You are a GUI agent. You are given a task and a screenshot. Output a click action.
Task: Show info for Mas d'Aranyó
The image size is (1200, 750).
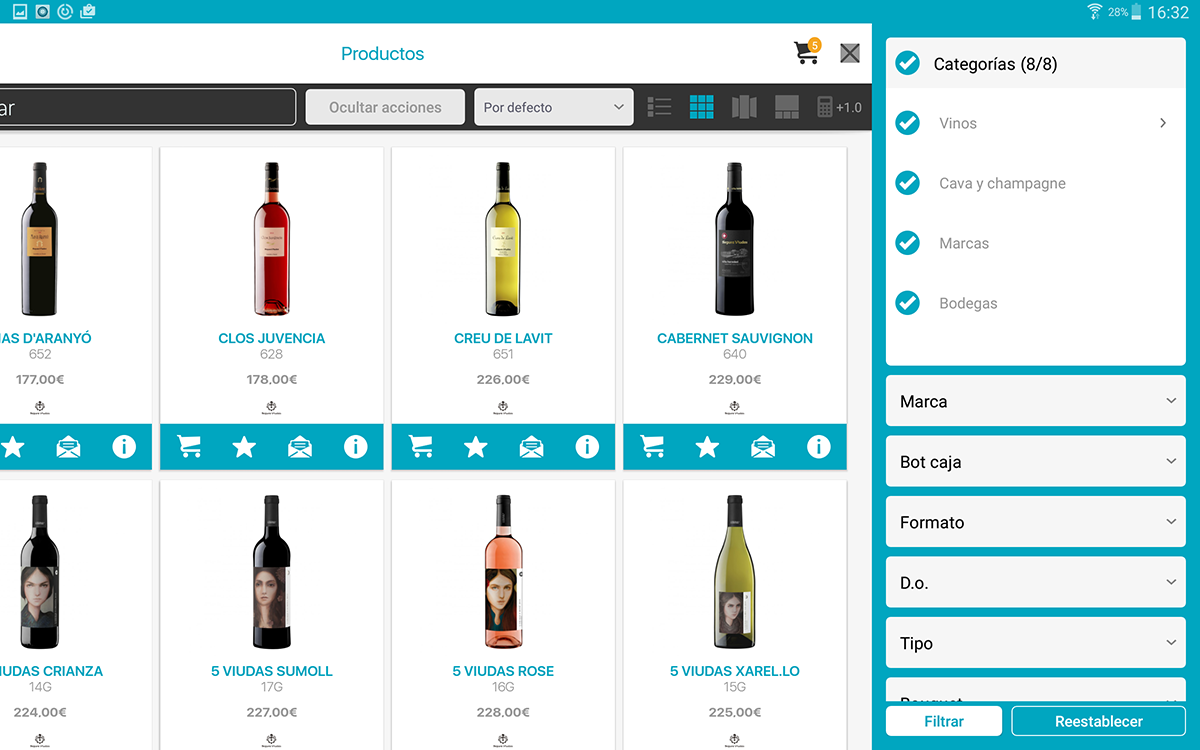coord(124,447)
